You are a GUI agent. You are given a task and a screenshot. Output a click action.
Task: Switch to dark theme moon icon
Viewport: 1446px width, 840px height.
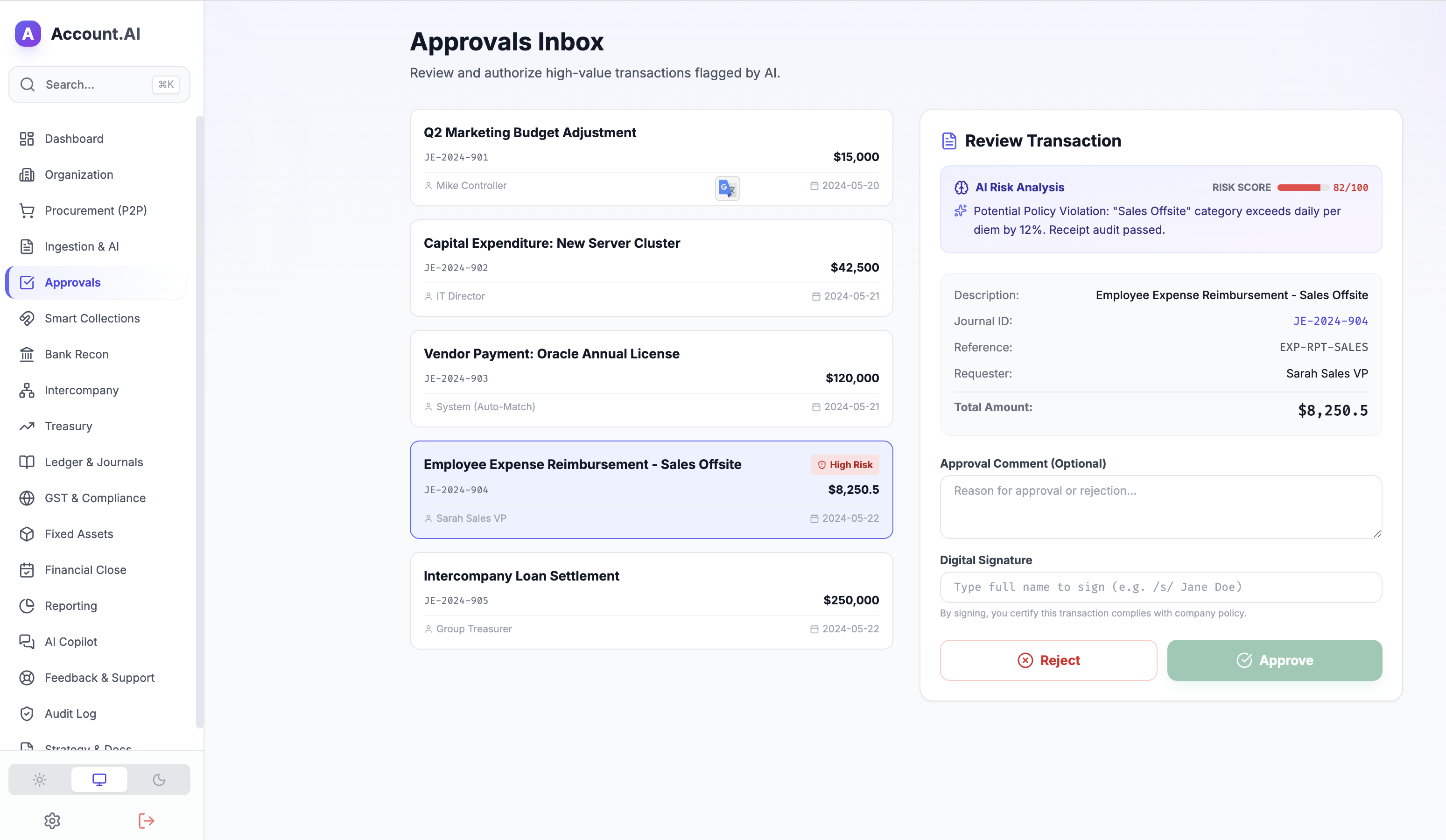pyautogui.click(x=159, y=779)
